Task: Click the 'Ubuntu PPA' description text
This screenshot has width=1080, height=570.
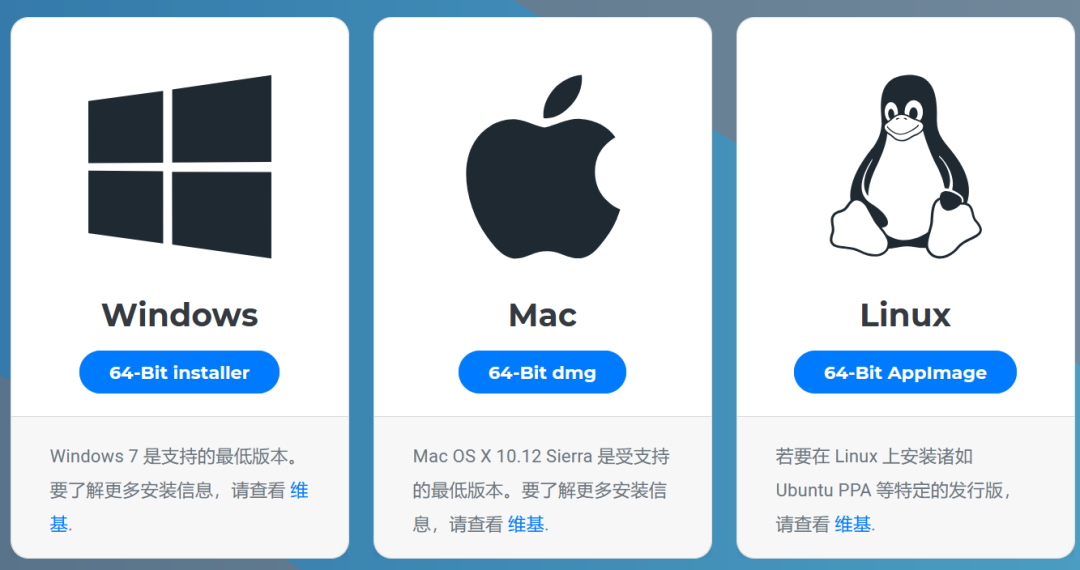Action: (x=823, y=490)
